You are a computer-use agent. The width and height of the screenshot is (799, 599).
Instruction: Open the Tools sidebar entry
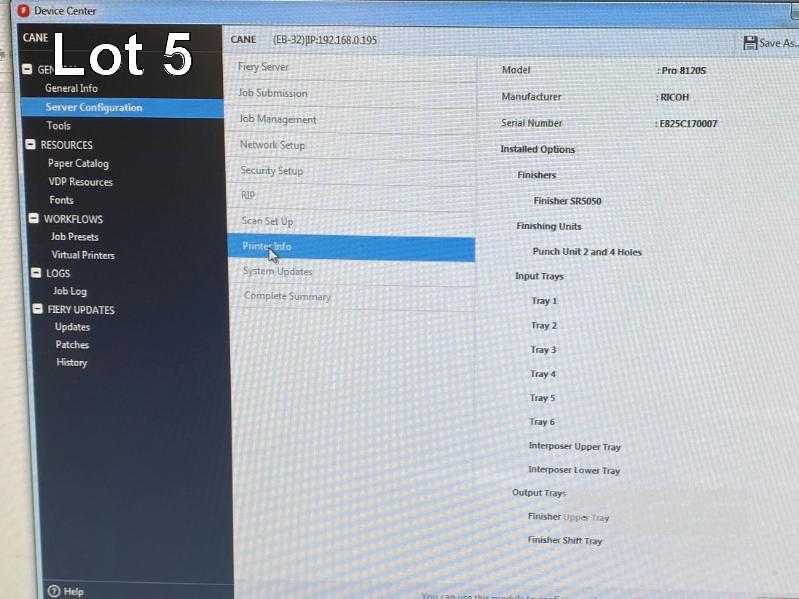58,126
